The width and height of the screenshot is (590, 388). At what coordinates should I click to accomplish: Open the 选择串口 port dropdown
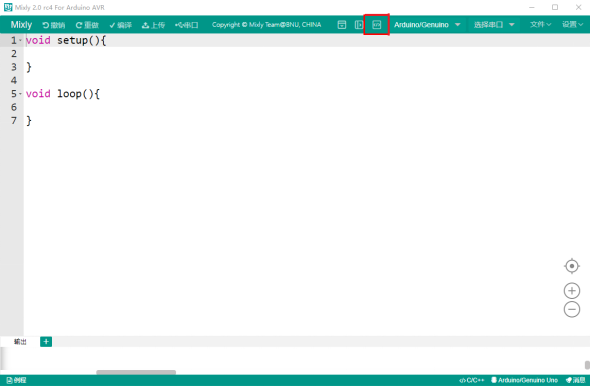(494, 25)
